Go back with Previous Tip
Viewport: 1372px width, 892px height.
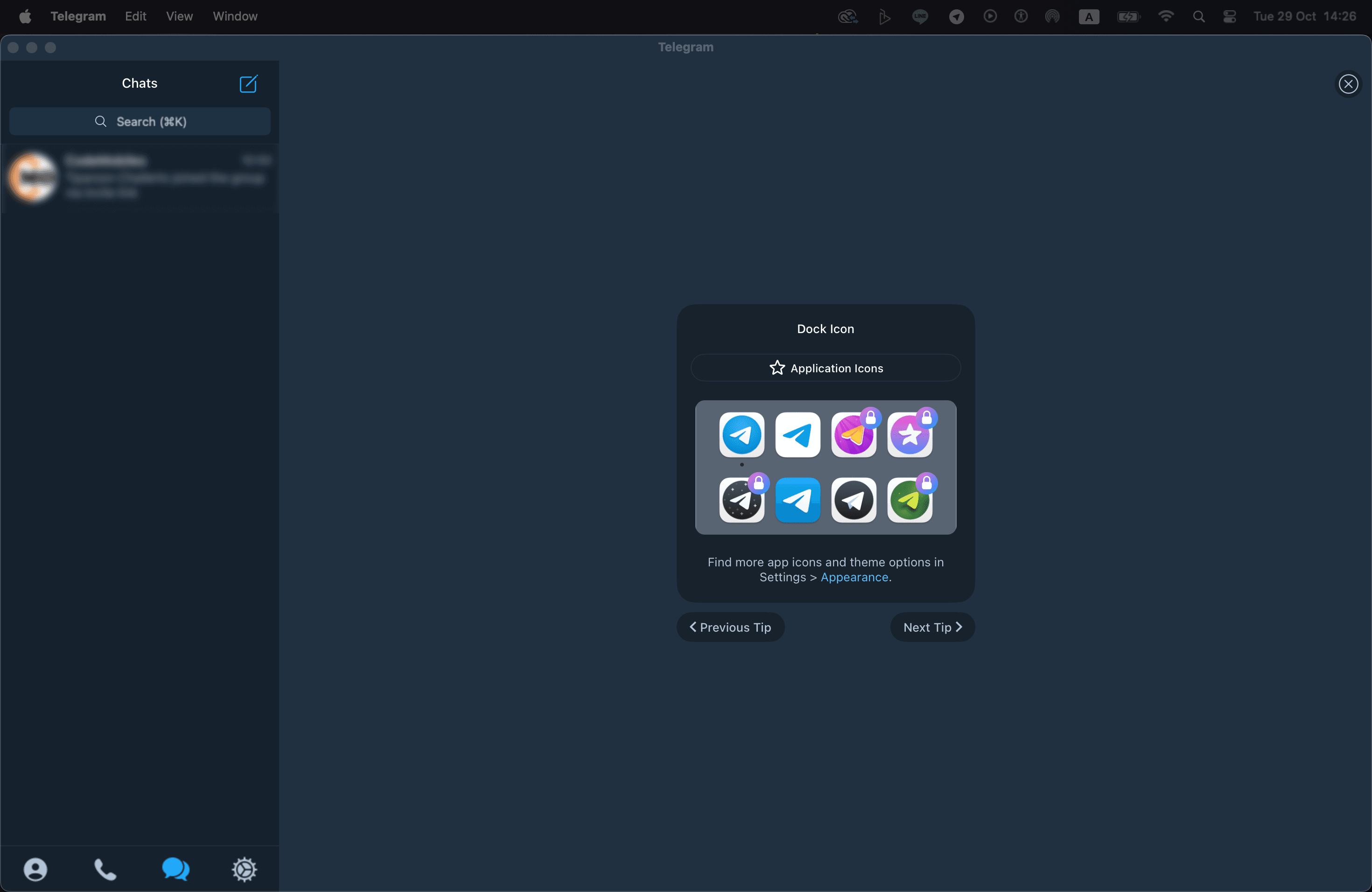pos(730,627)
